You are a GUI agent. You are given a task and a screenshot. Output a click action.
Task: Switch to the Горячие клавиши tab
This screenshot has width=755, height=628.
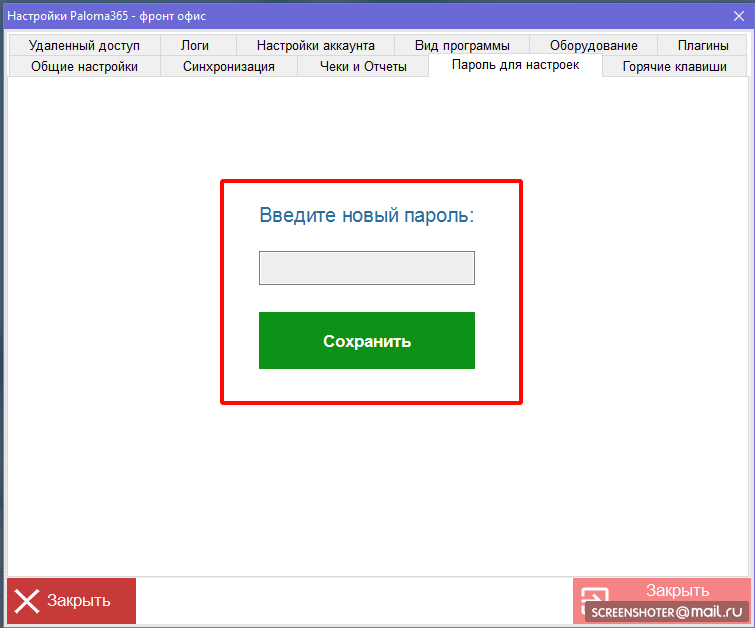pos(675,66)
